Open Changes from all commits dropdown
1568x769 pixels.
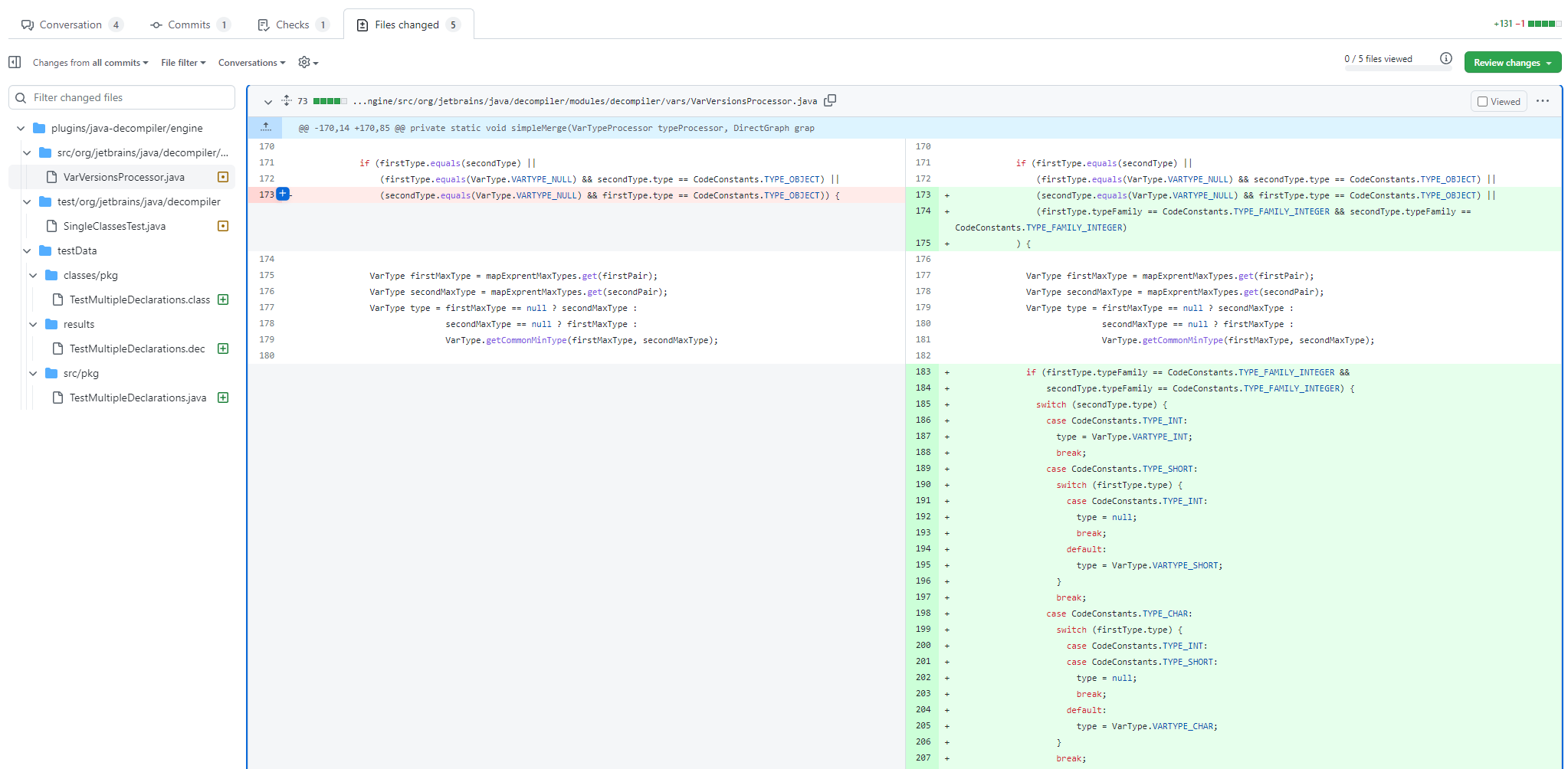pos(90,63)
